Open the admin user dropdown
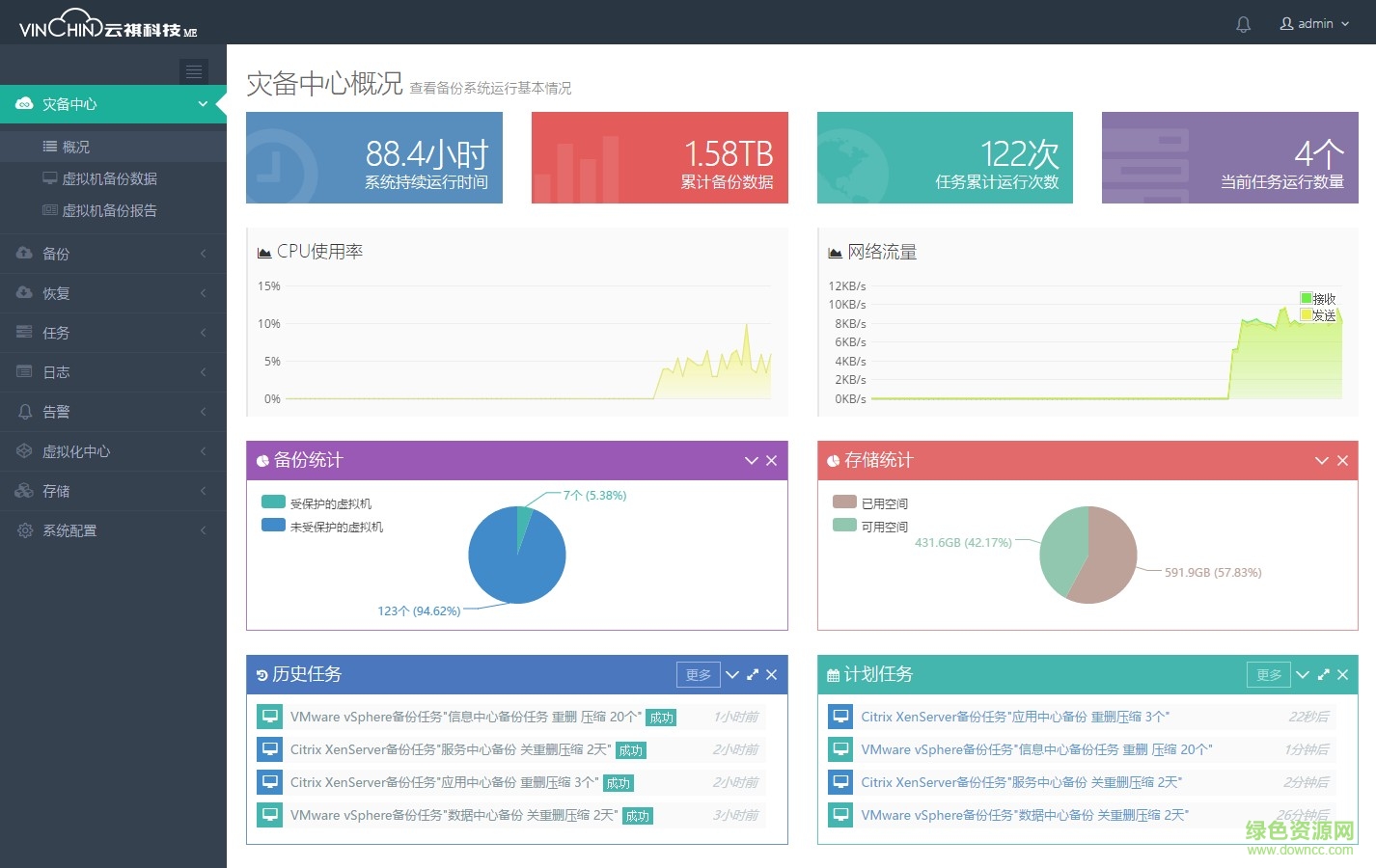Image resolution: width=1376 pixels, height=868 pixels. [1314, 24]
